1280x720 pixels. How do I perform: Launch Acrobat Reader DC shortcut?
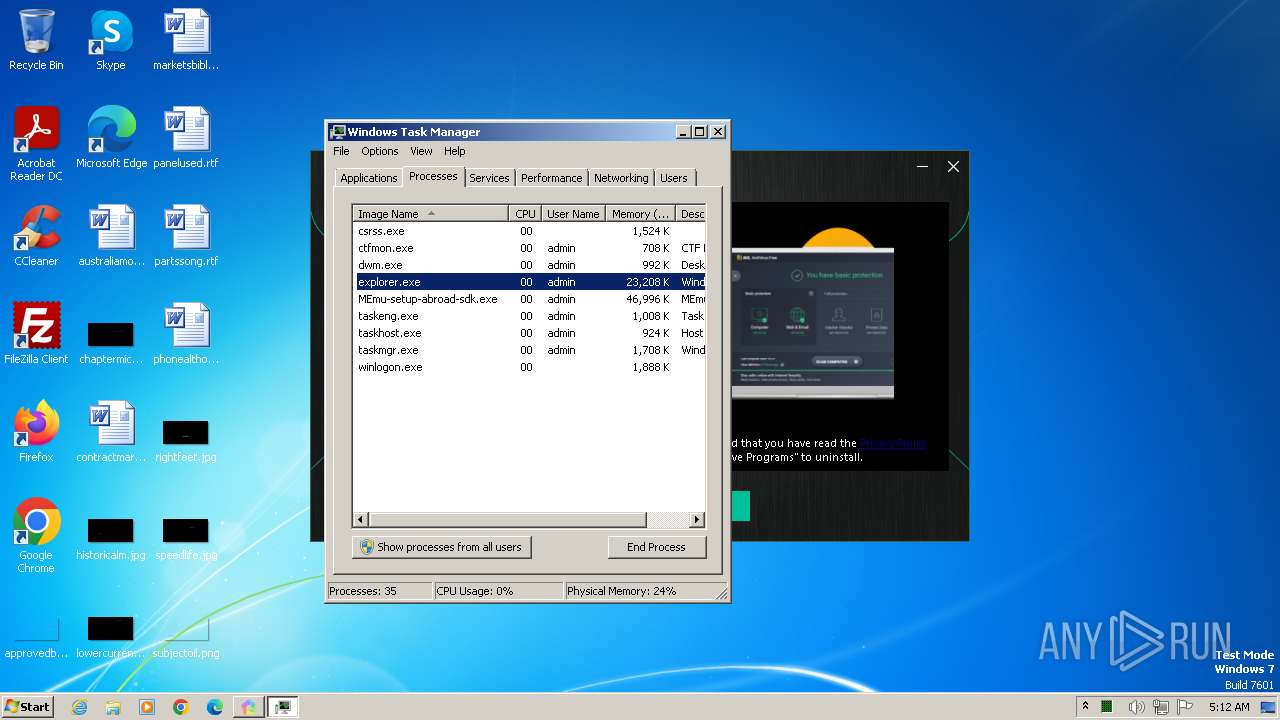coord(36,144)
